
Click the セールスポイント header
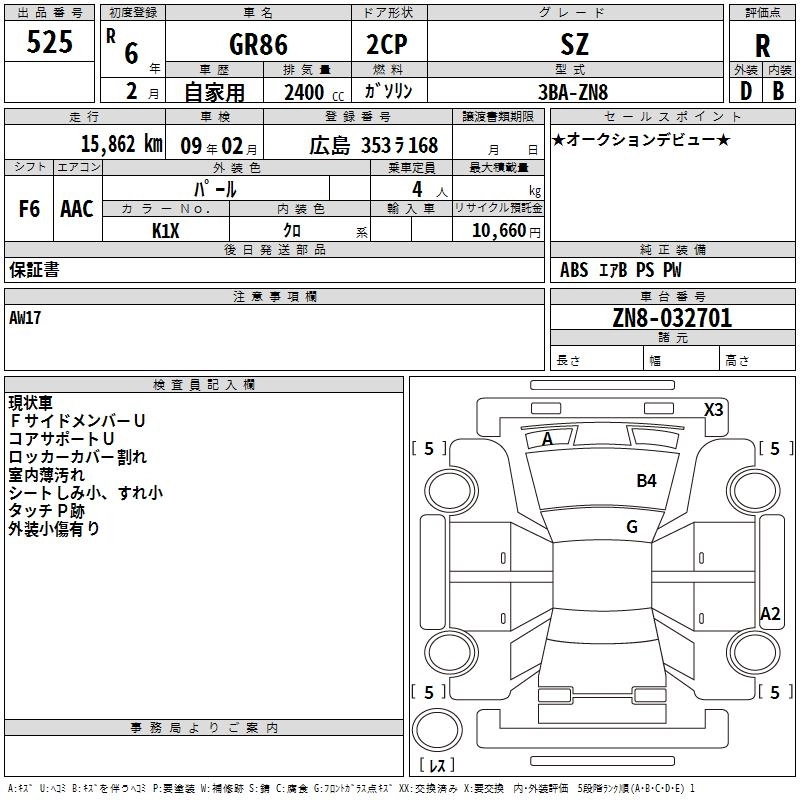pos(672,116)
